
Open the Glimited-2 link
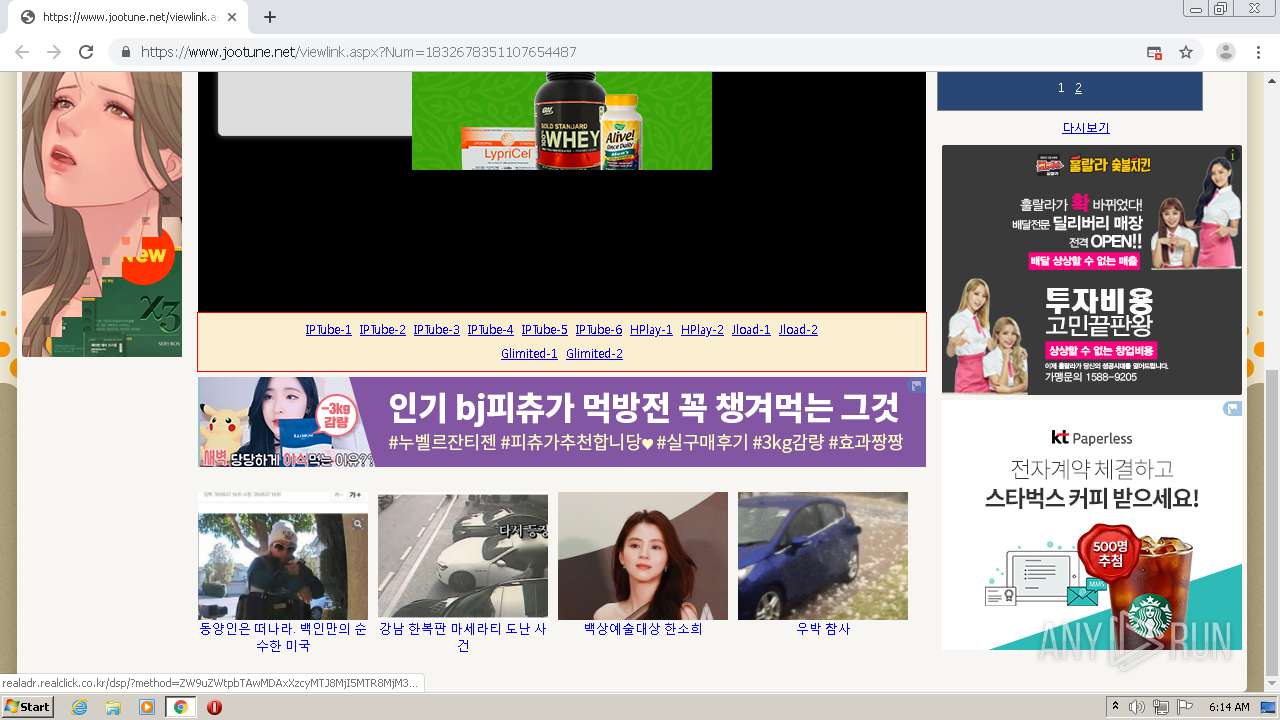(594, 354)
